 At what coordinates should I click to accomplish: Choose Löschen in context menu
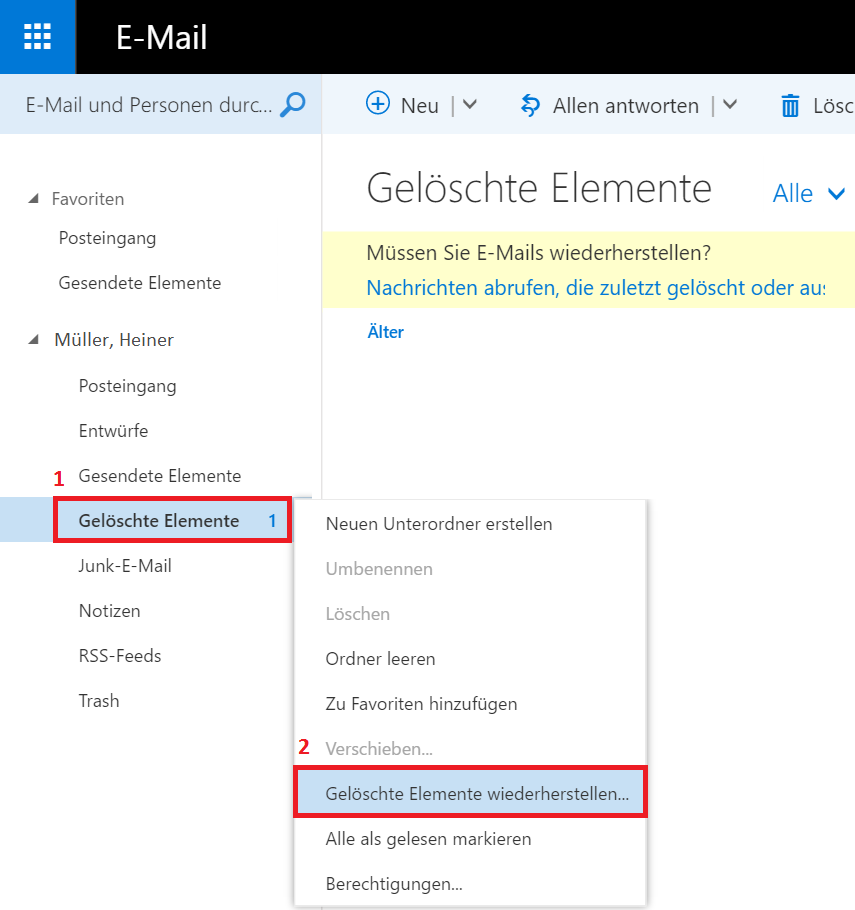click(470, 614)
